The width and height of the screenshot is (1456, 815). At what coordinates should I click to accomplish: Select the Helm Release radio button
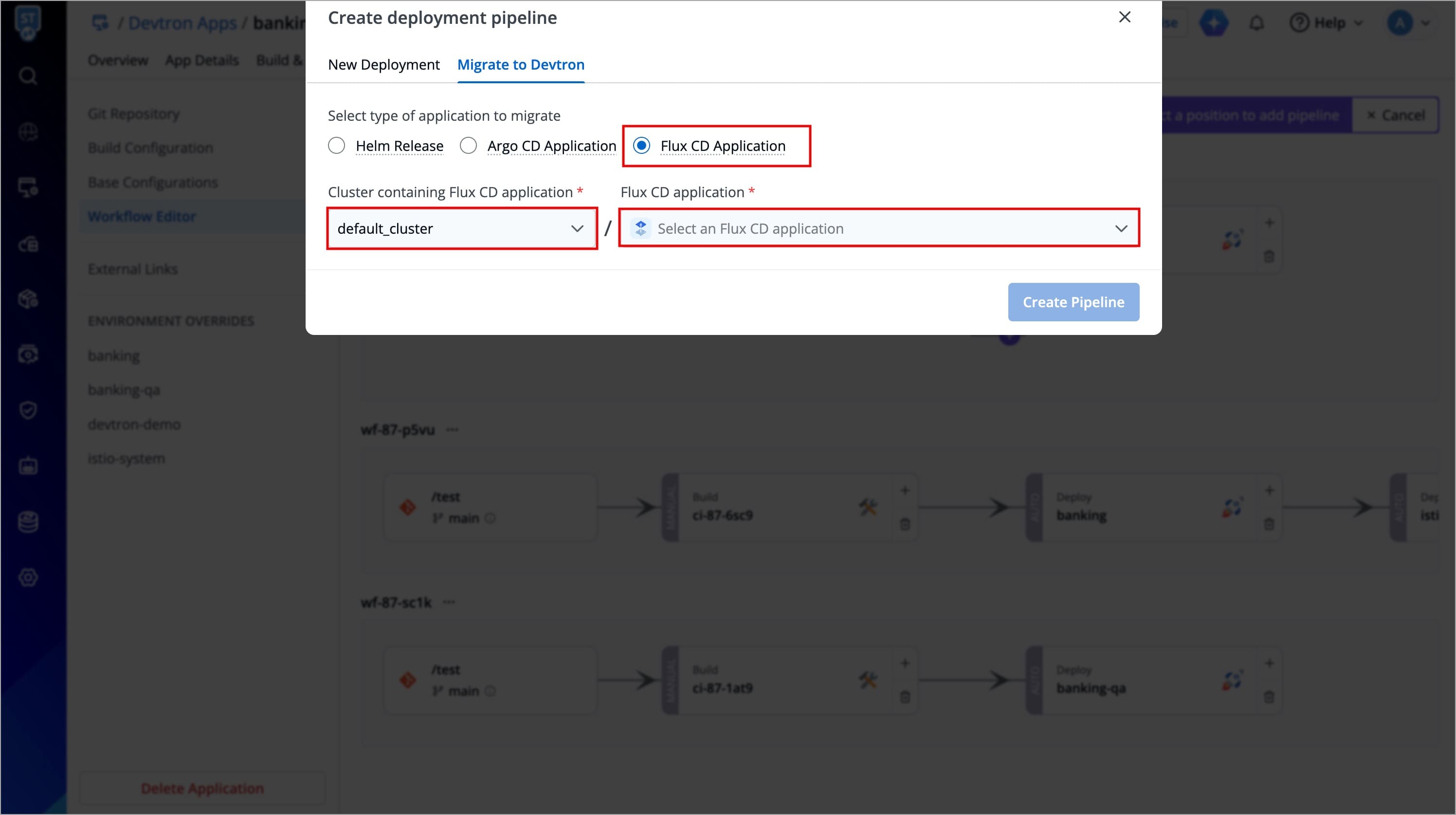click(x=336, y=146)
